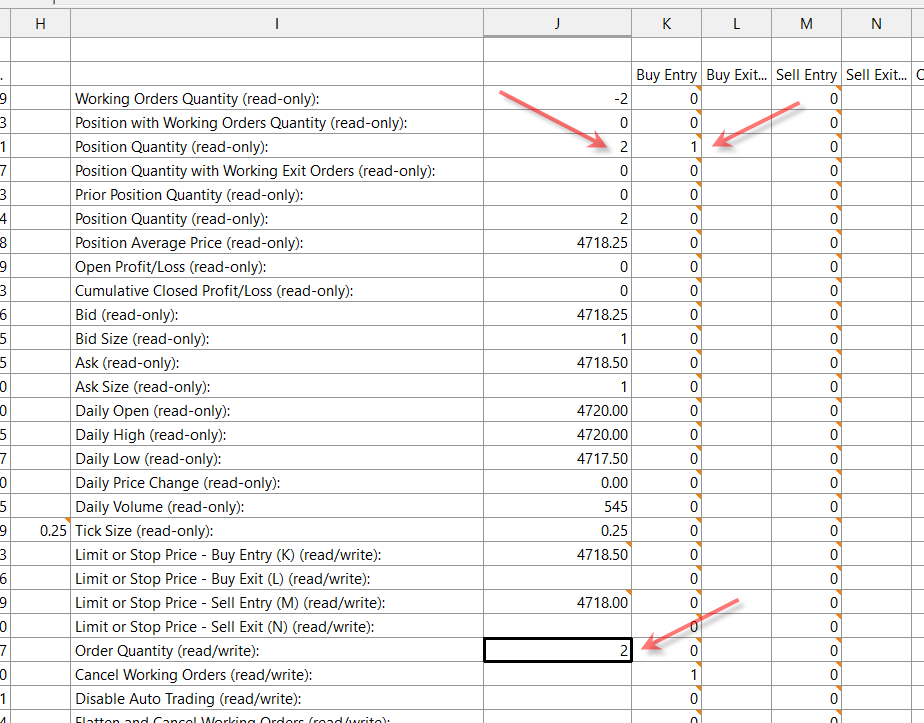Click the Sell Entry column label cell

806,75
